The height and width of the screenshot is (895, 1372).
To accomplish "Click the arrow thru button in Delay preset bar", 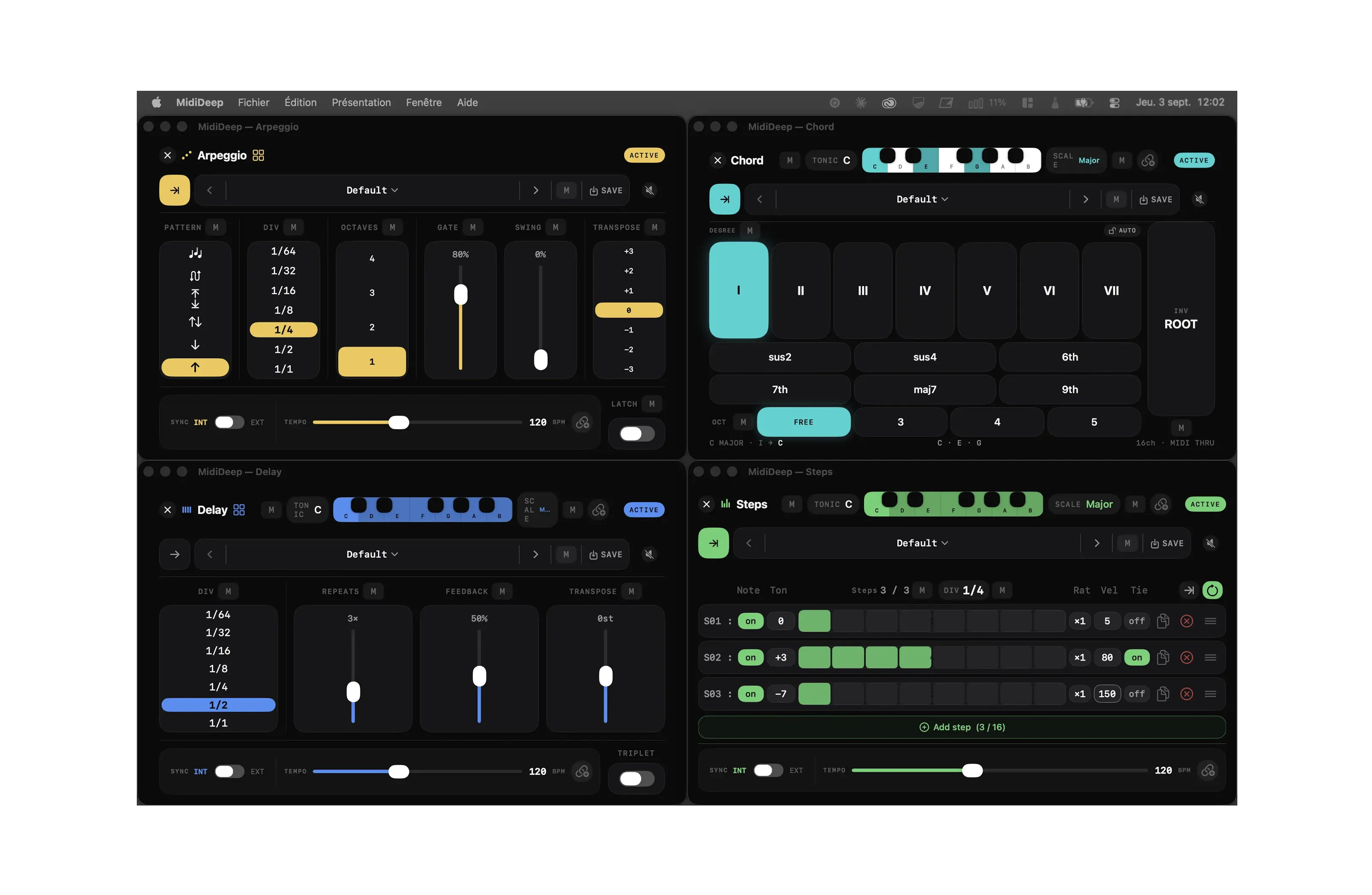I will 175,555.
